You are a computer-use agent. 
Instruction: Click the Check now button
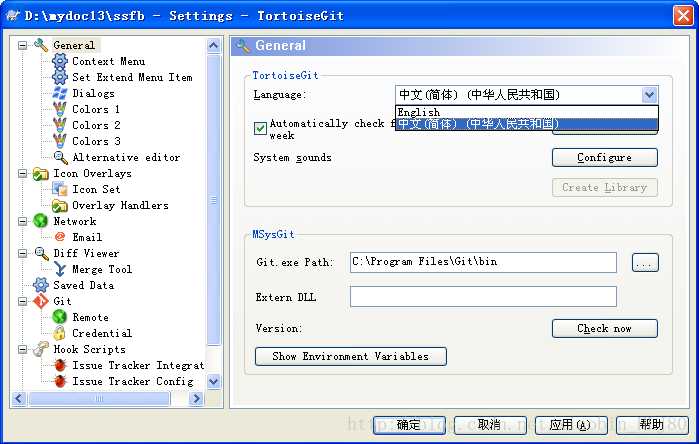click(604, 329)
